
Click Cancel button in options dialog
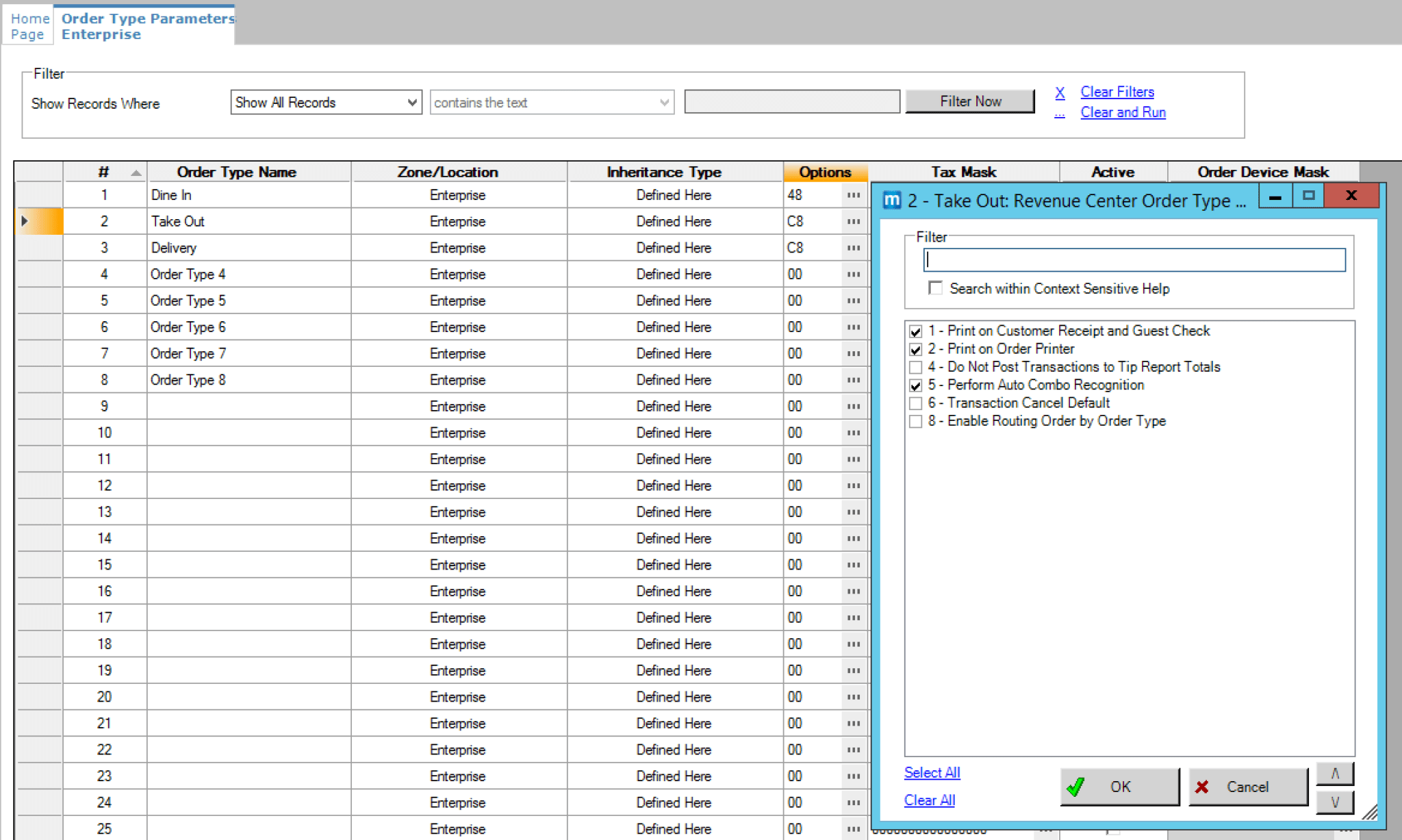(1247, 787)
